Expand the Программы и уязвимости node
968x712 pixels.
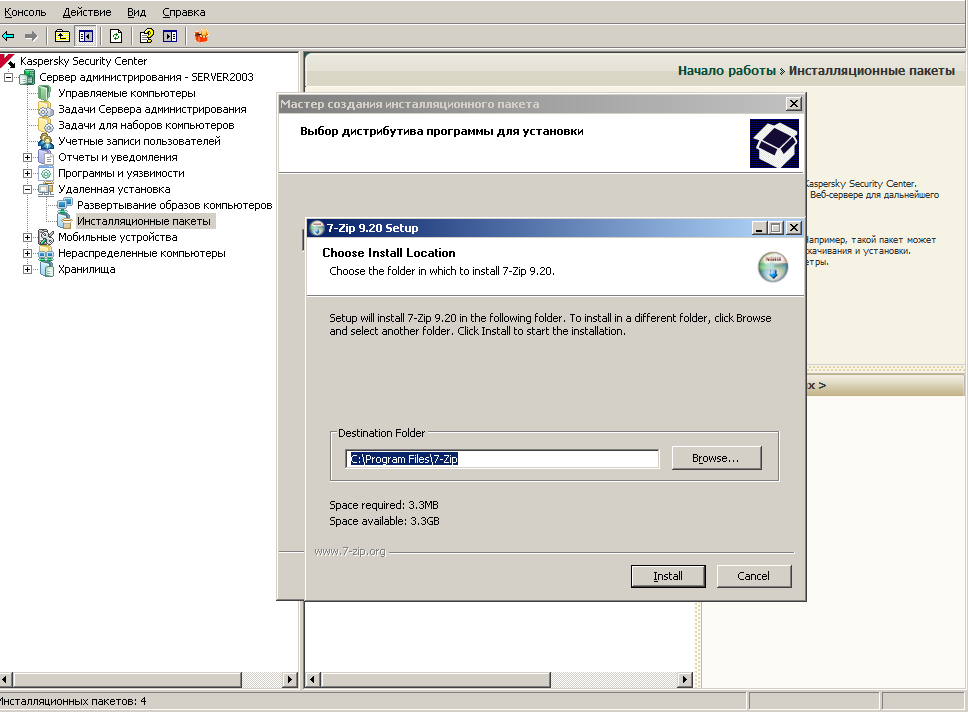pos(27,174)
